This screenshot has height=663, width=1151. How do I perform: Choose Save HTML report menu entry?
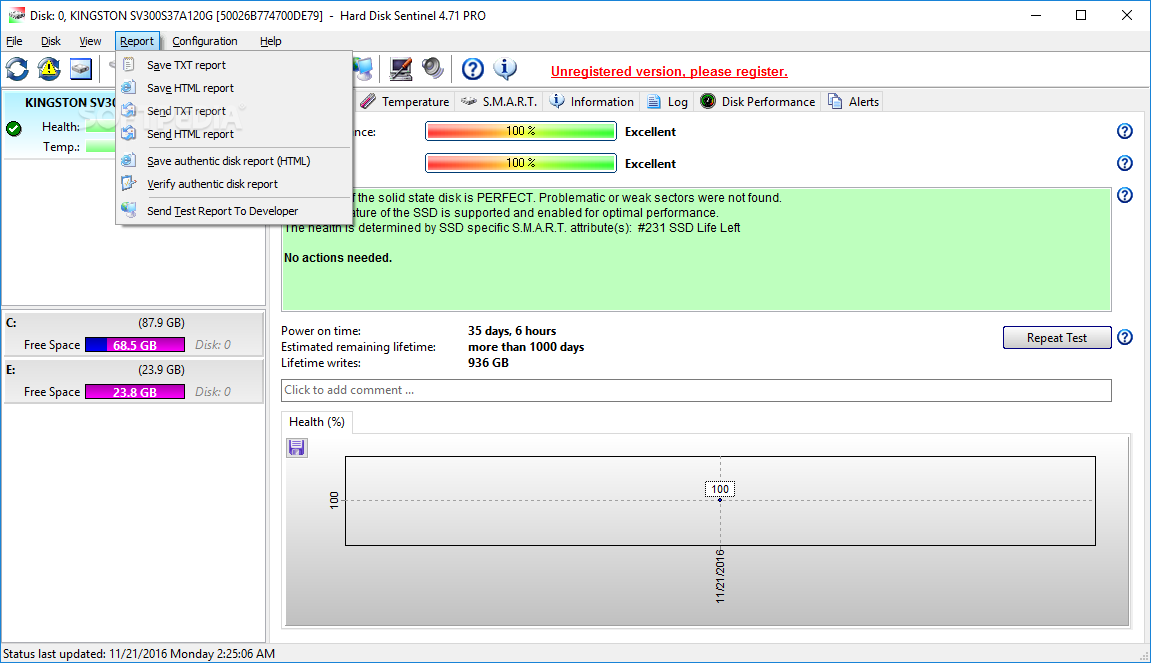pos(234,87)
